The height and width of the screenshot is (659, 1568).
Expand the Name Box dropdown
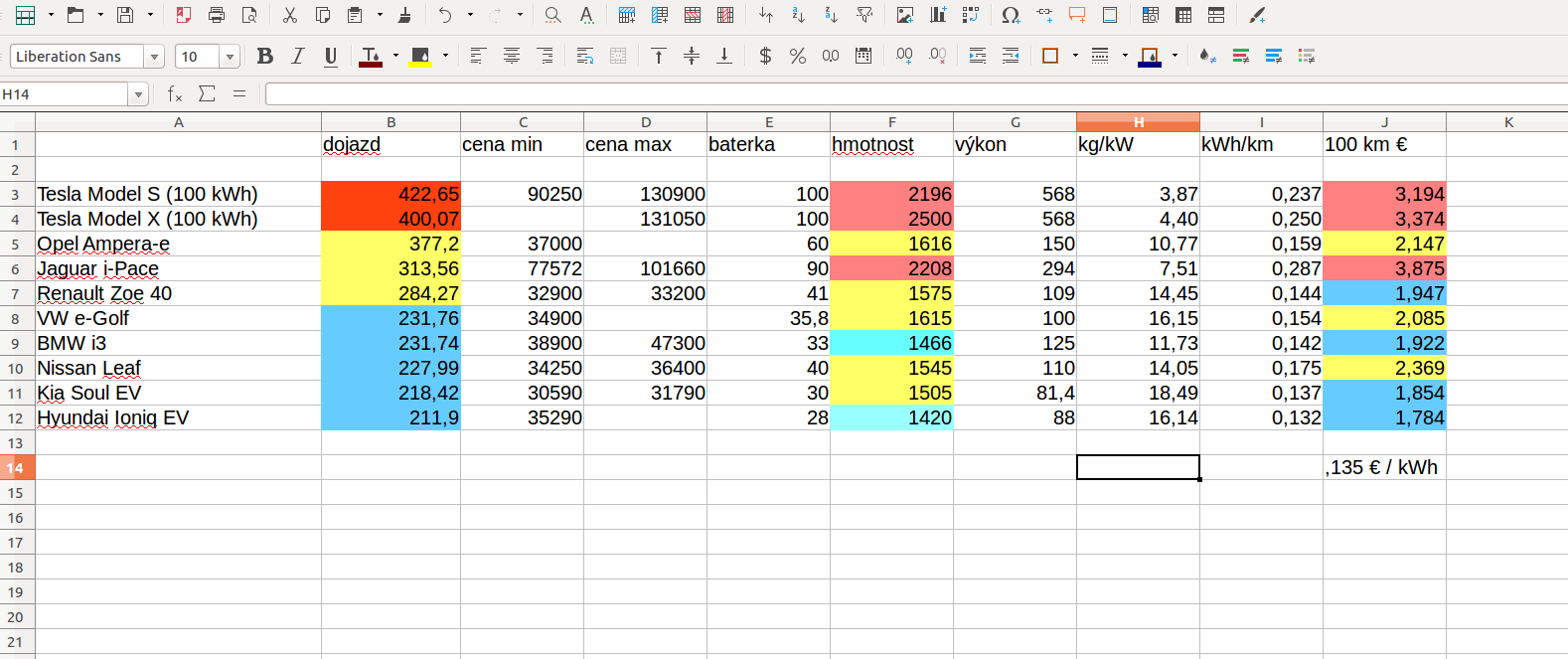(x=138, y=94)
